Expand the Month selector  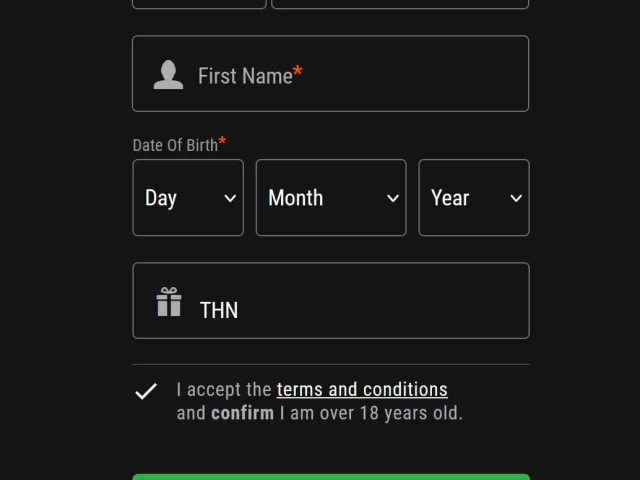coord(331,198)
